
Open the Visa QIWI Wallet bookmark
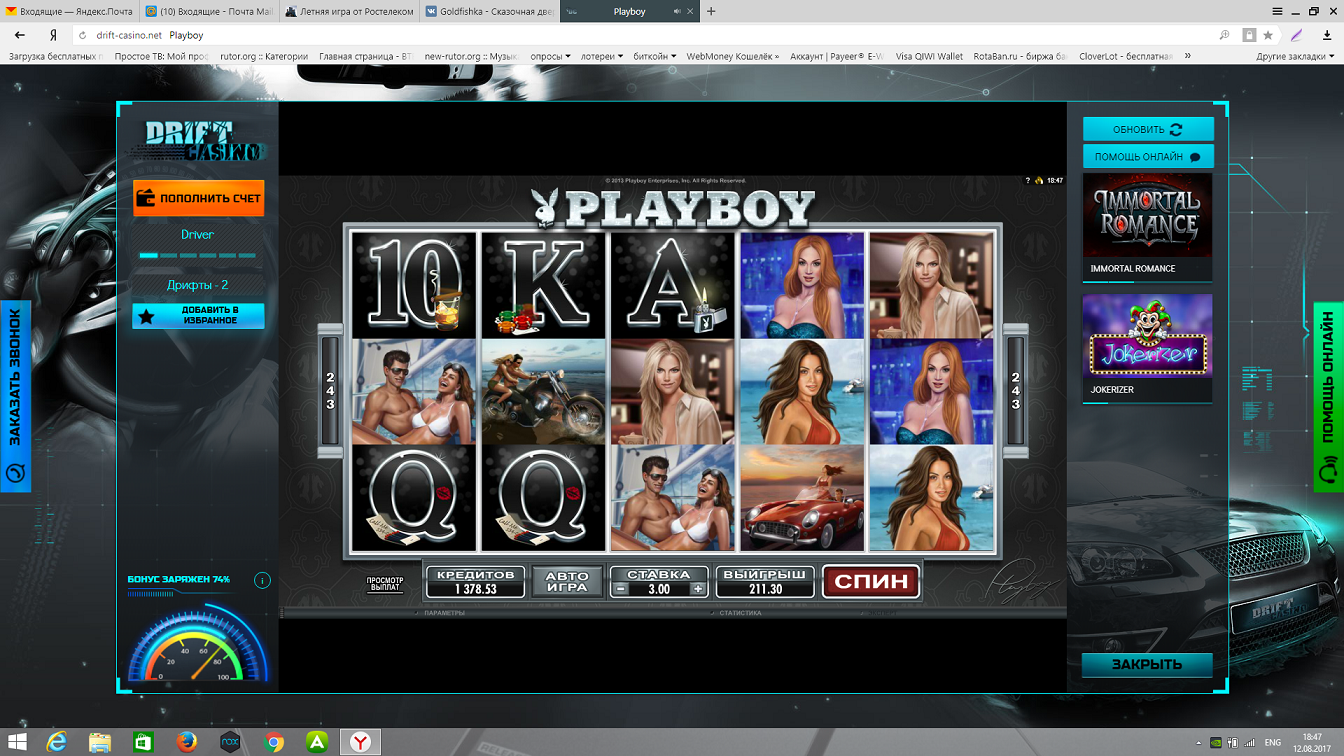coord(929,57)
